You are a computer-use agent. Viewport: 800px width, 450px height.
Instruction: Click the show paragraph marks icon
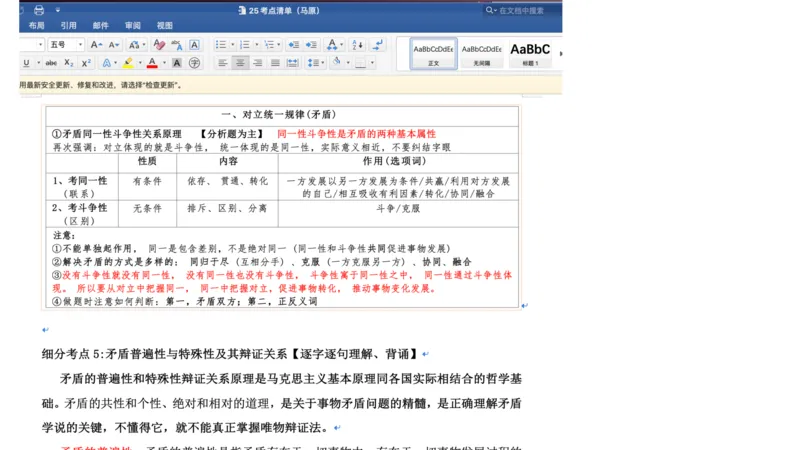(378, 45)
